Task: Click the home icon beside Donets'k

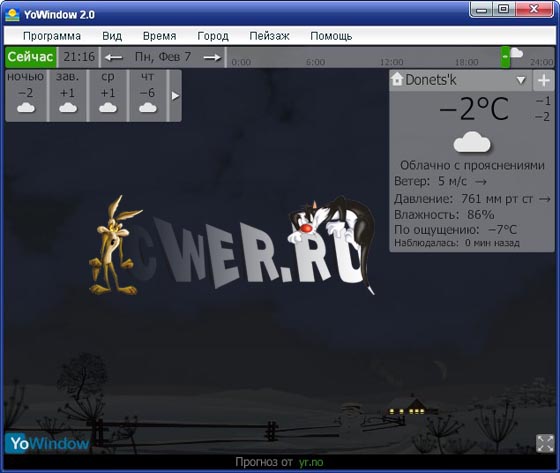Action: pyautogui.click(x=397, y=79)
